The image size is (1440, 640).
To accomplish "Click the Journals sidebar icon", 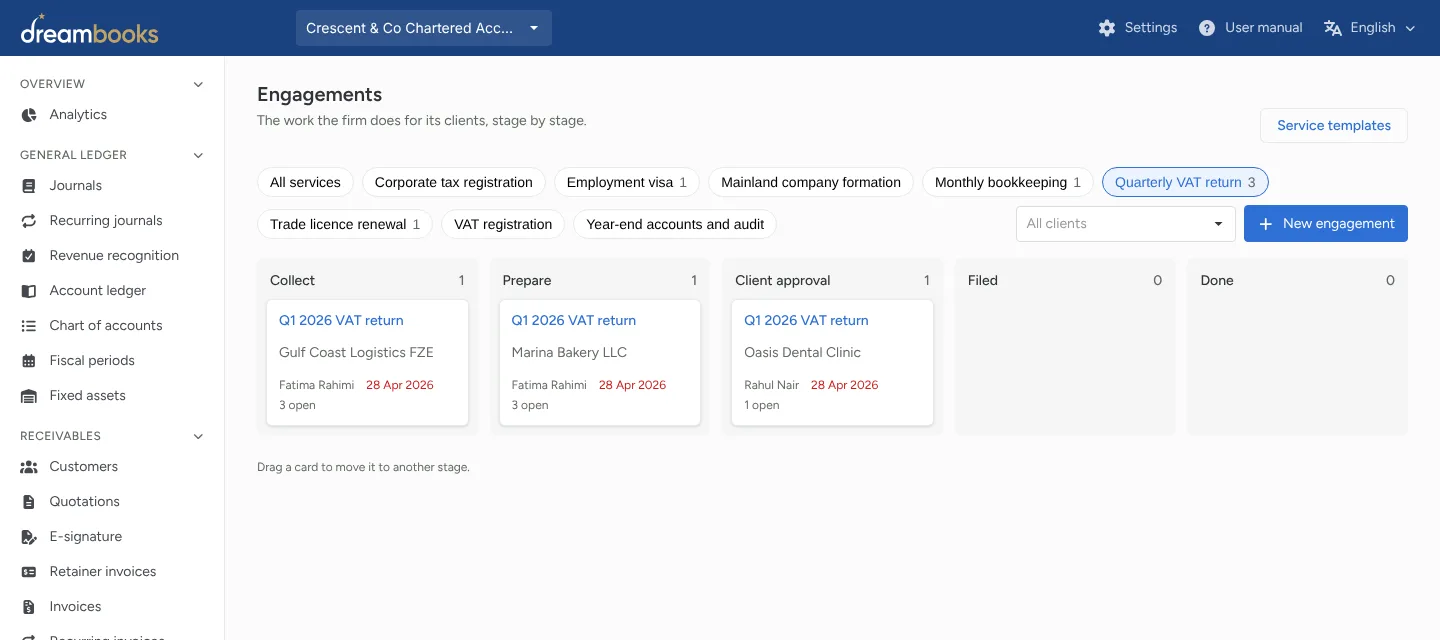I will click(x=29, y=186).
